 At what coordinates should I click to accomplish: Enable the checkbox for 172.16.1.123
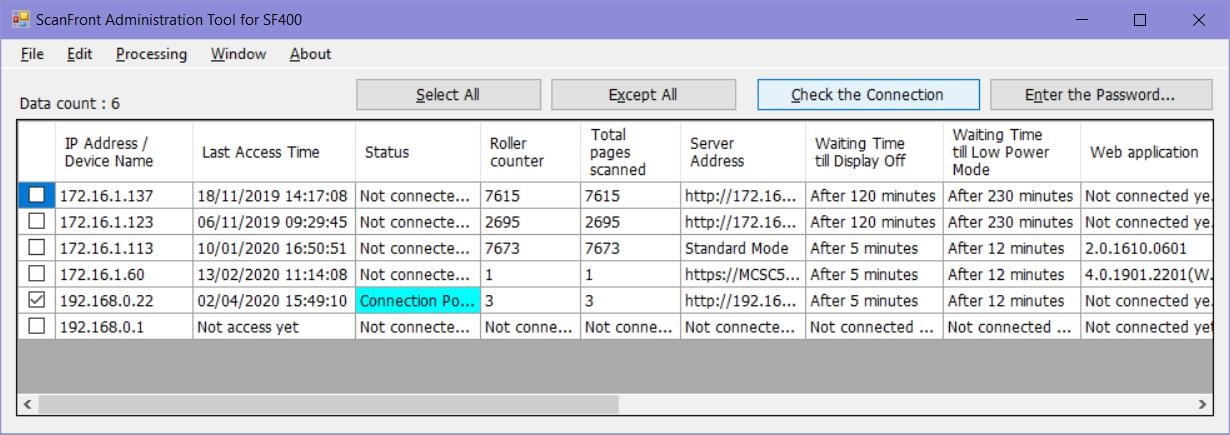[36, 222]
